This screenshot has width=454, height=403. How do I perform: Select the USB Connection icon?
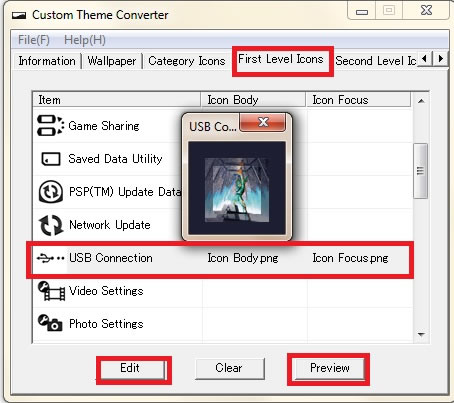click(50, 258)
